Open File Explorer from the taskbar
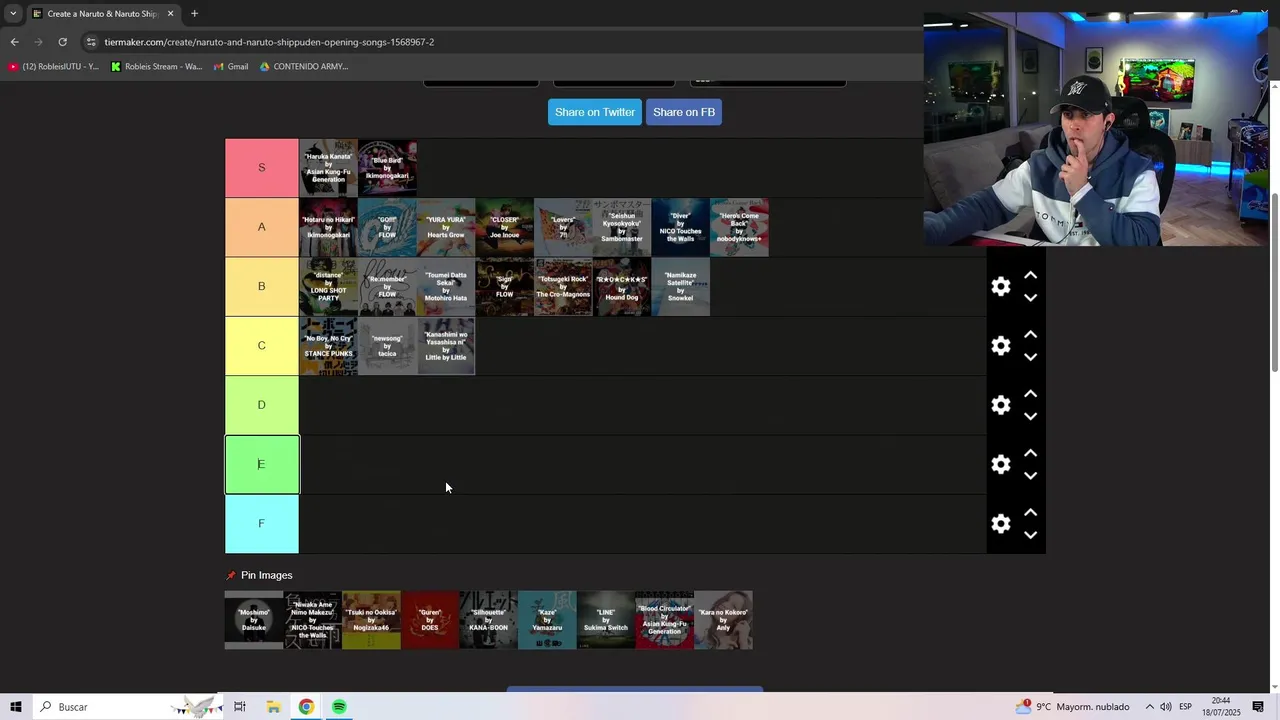Viewport: 1280px width, 720px height. [x=273, y=707]
